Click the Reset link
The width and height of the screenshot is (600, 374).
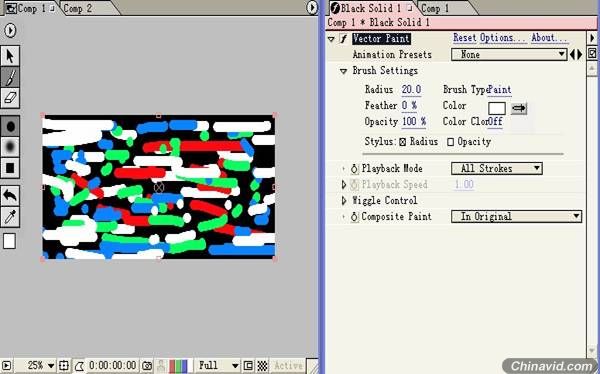tap(465, 38)
